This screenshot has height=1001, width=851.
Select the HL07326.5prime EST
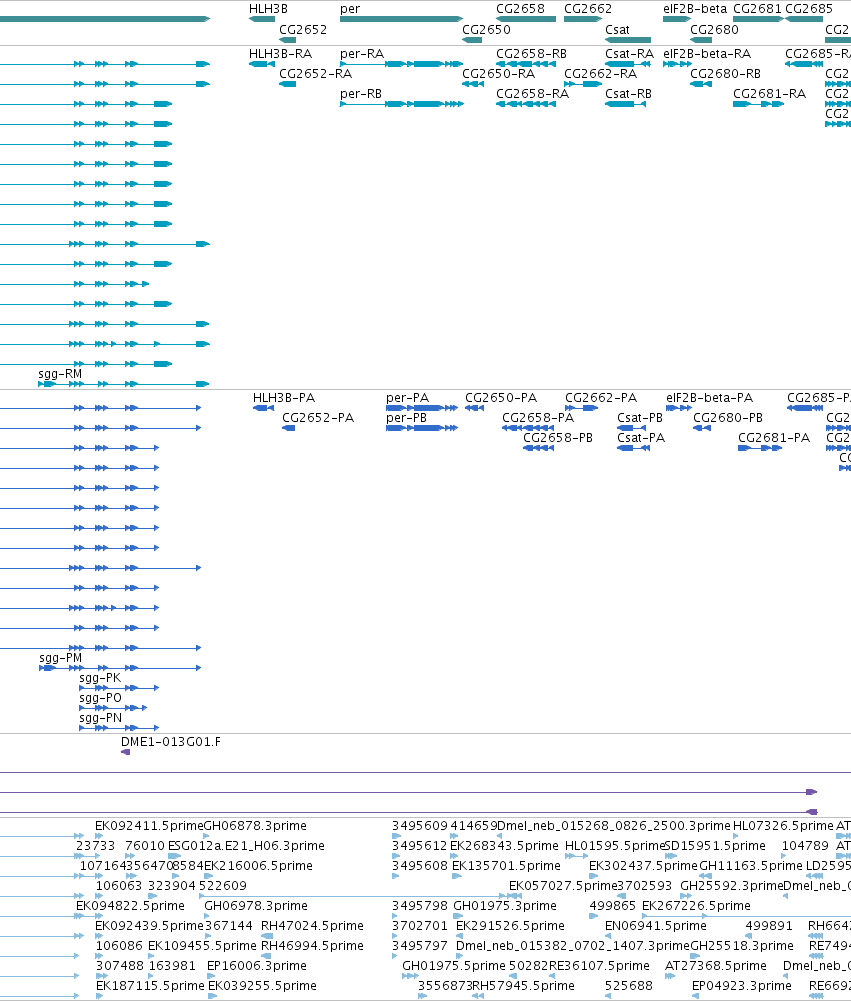737,836
